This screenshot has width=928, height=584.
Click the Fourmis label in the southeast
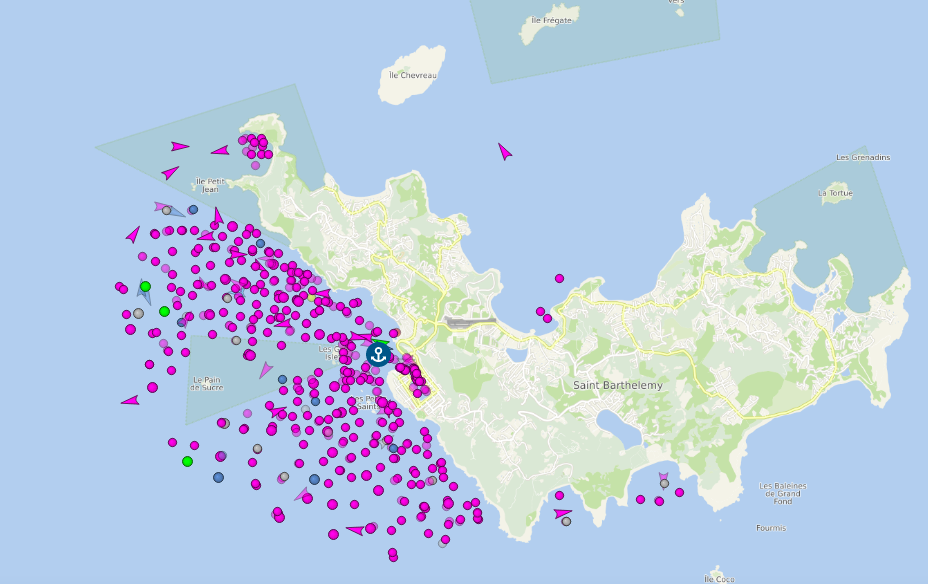[x=771, y=528]
